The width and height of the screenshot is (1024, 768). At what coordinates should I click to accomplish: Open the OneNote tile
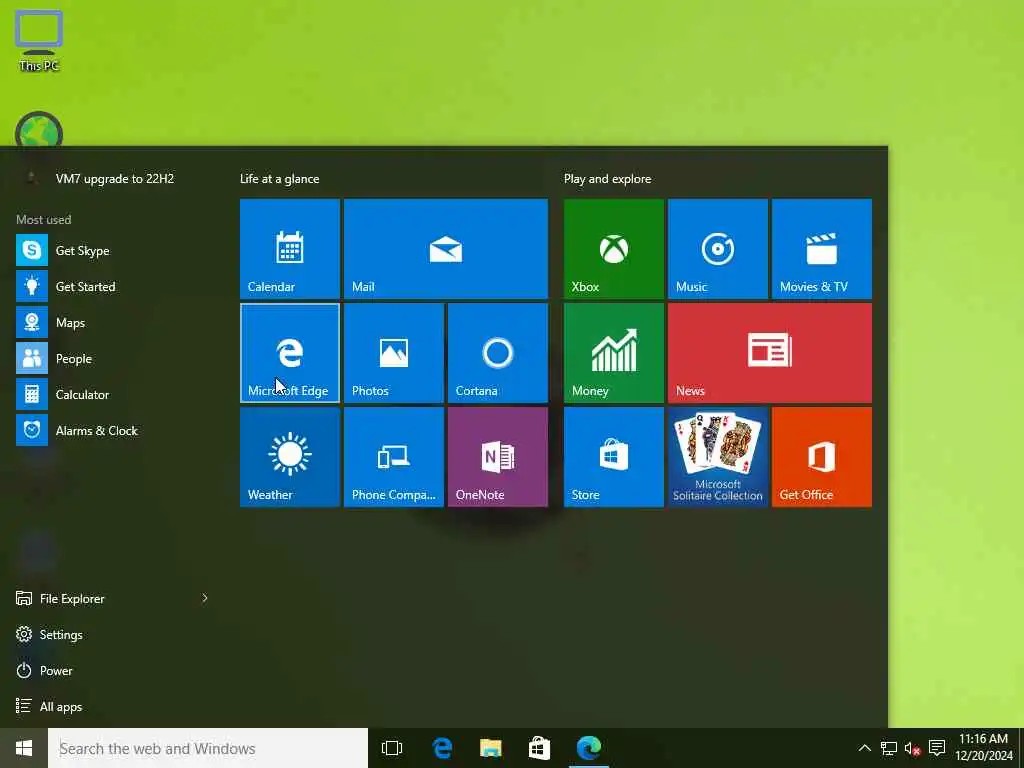pos(498,457)
